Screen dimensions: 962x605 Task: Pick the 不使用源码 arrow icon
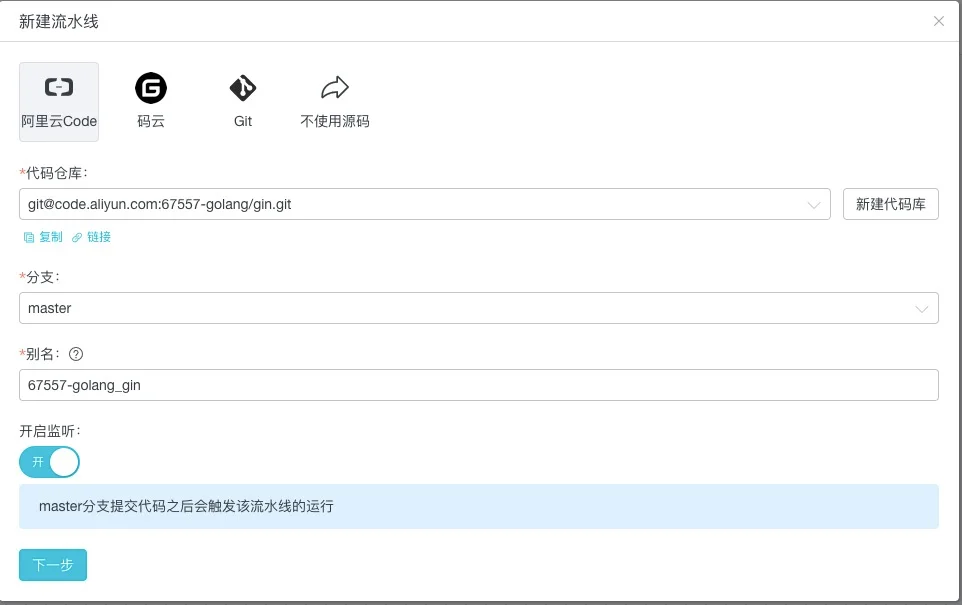[335, 87]
